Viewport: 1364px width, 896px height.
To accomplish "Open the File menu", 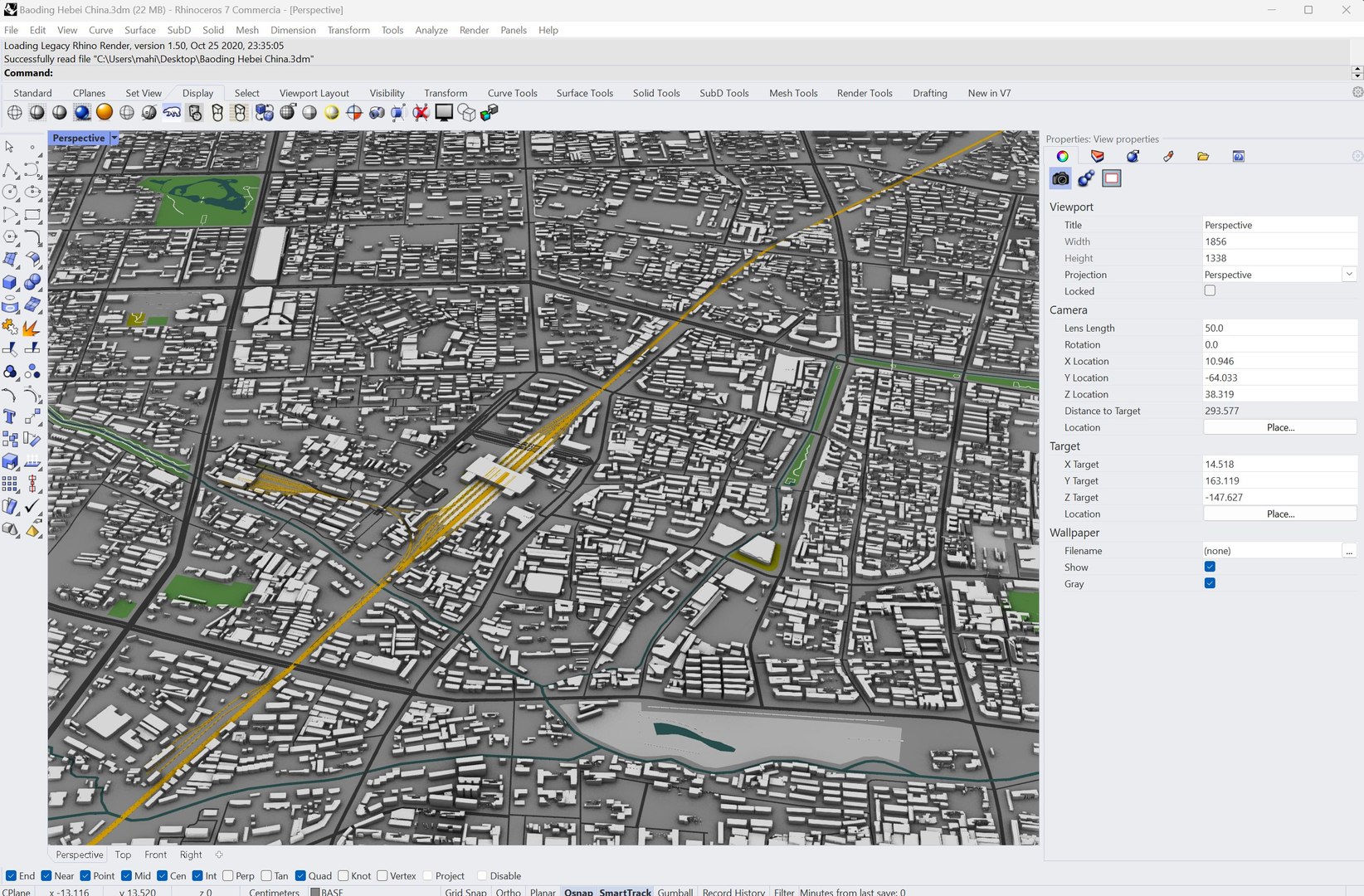I will pos(11,30).
